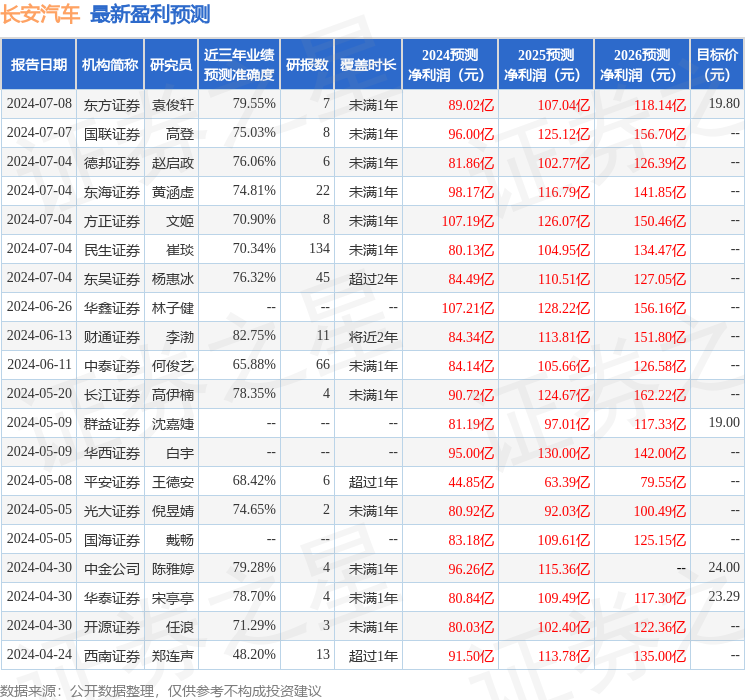
Task: Click the target price 24.00
Action: (x=724, y=567)
